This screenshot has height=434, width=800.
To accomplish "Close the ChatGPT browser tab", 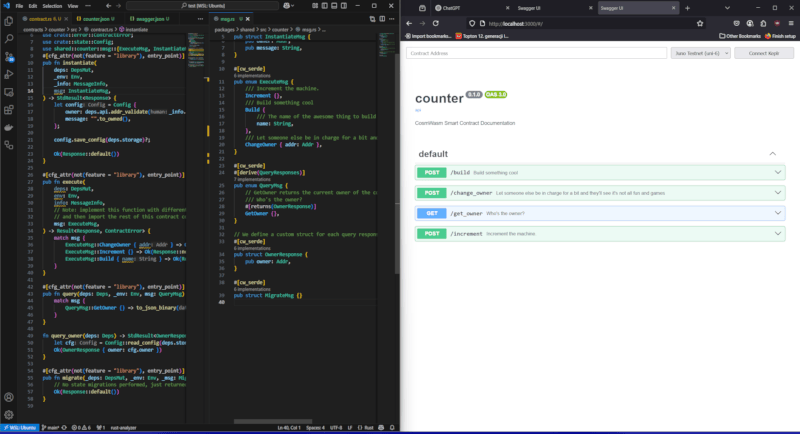I will point(507,8).
